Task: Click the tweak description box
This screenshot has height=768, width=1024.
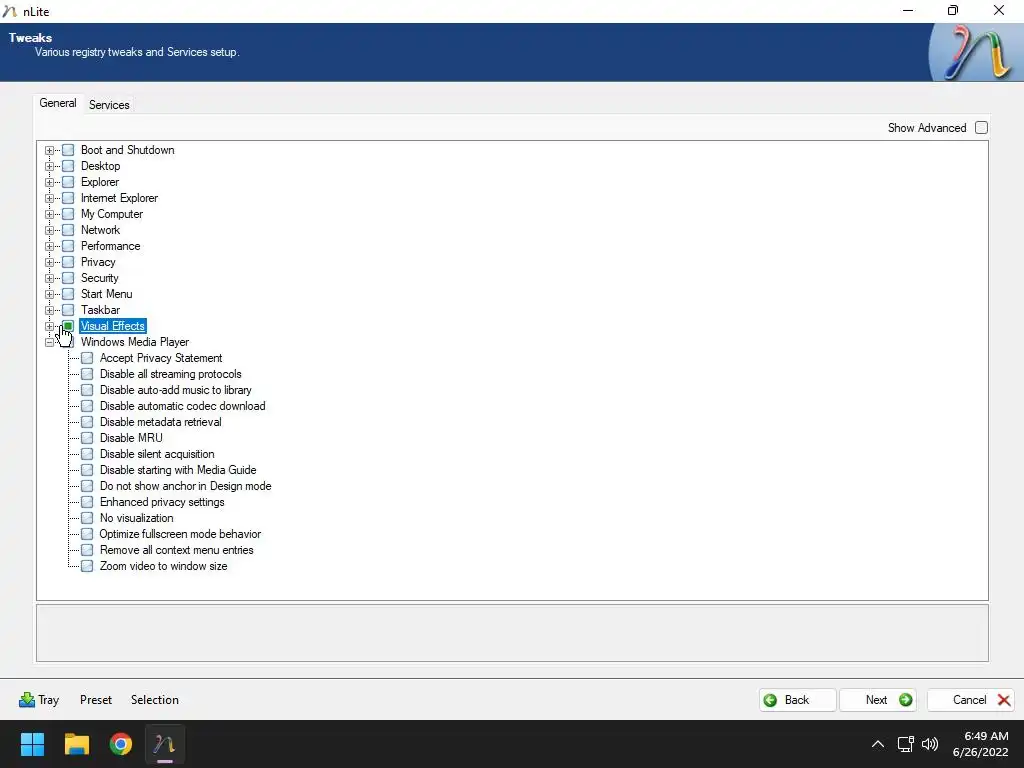Action: [512, 633]
